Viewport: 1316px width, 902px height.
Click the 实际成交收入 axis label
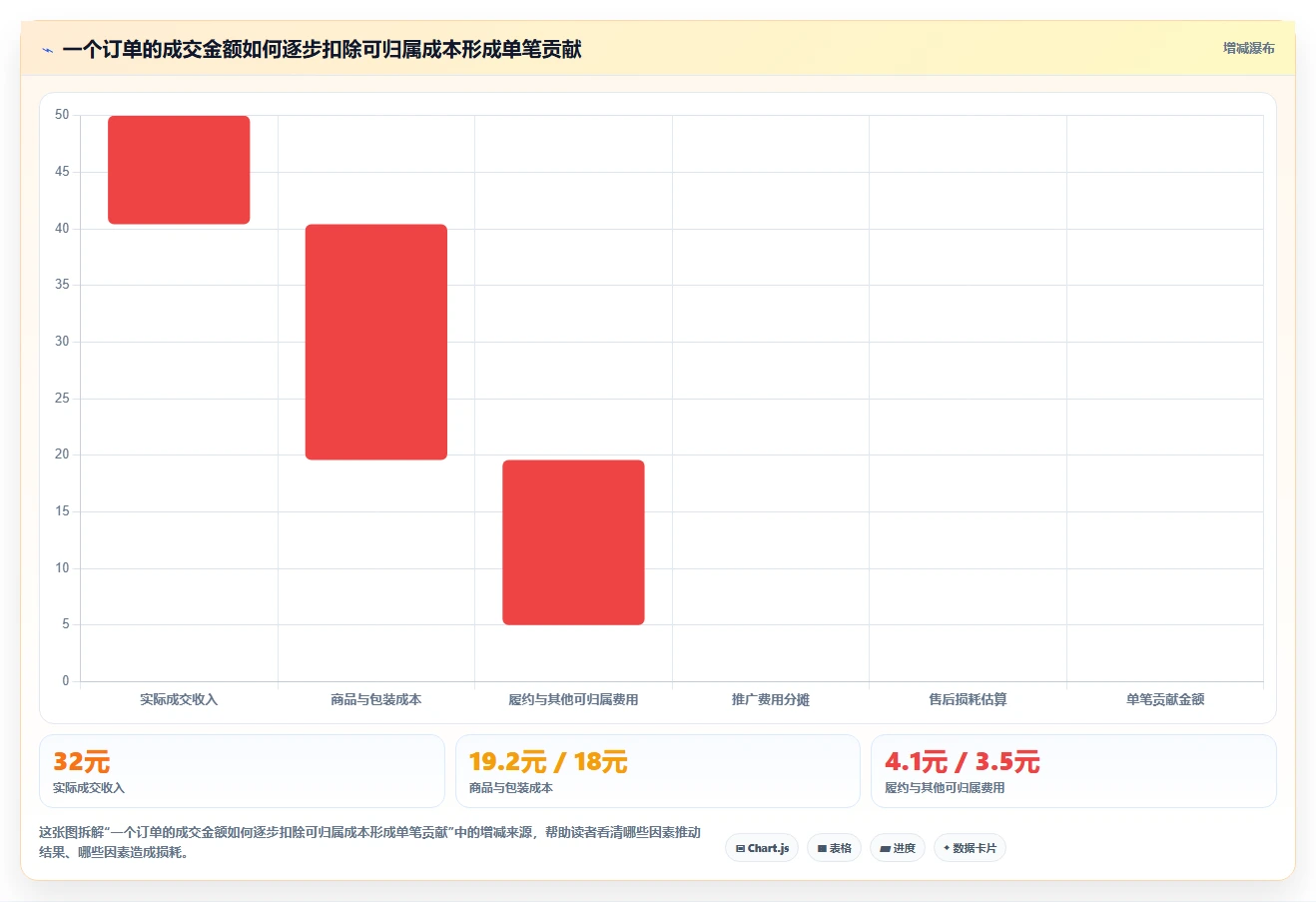pos(179,699)
